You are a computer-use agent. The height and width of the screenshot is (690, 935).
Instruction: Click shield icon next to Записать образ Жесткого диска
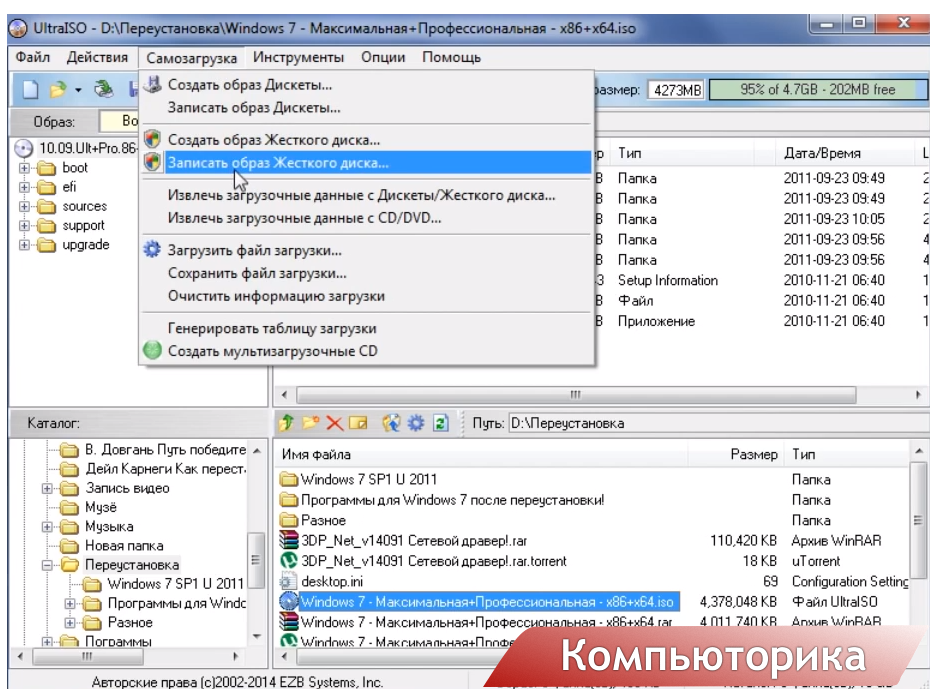[153, 162]
